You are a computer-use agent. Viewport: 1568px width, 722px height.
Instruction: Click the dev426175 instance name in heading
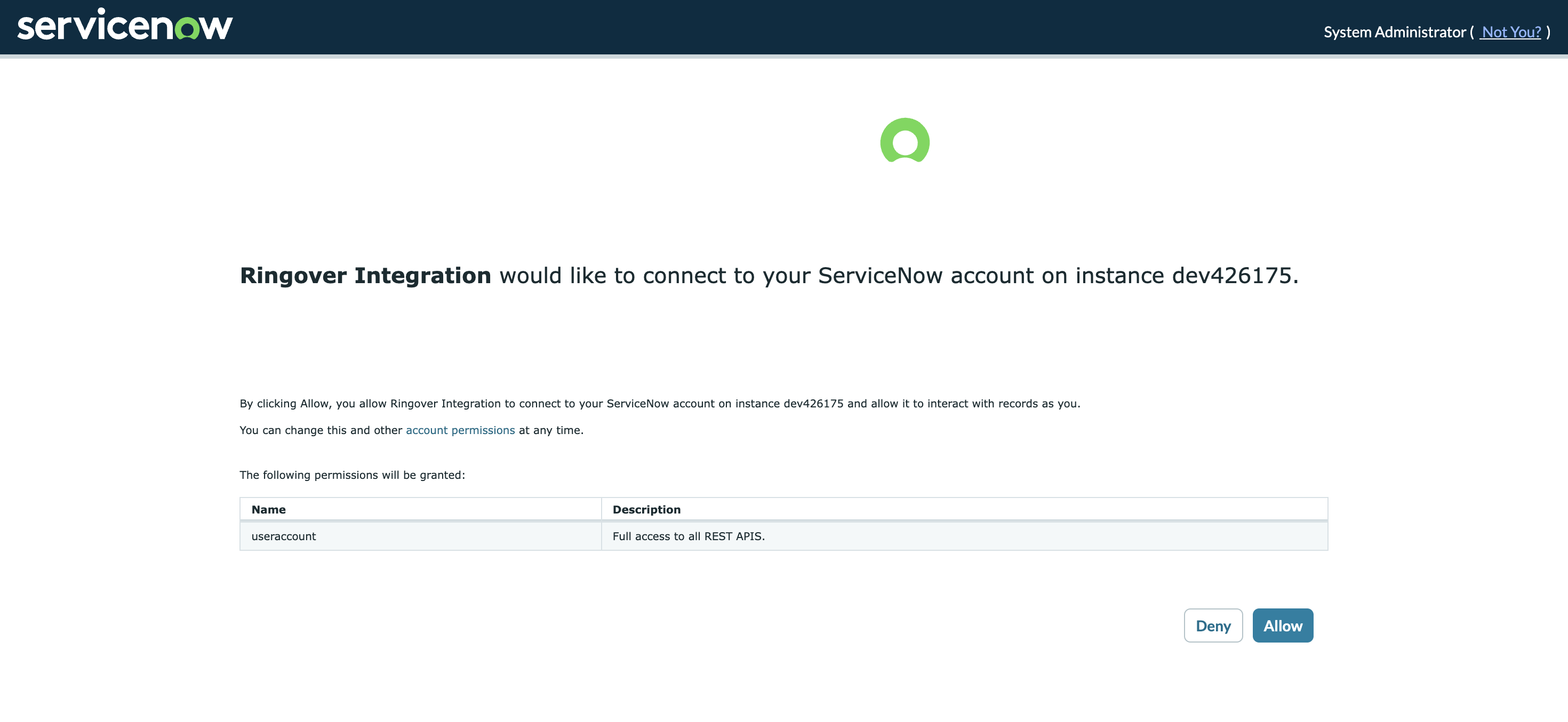tap(1232, 276)
